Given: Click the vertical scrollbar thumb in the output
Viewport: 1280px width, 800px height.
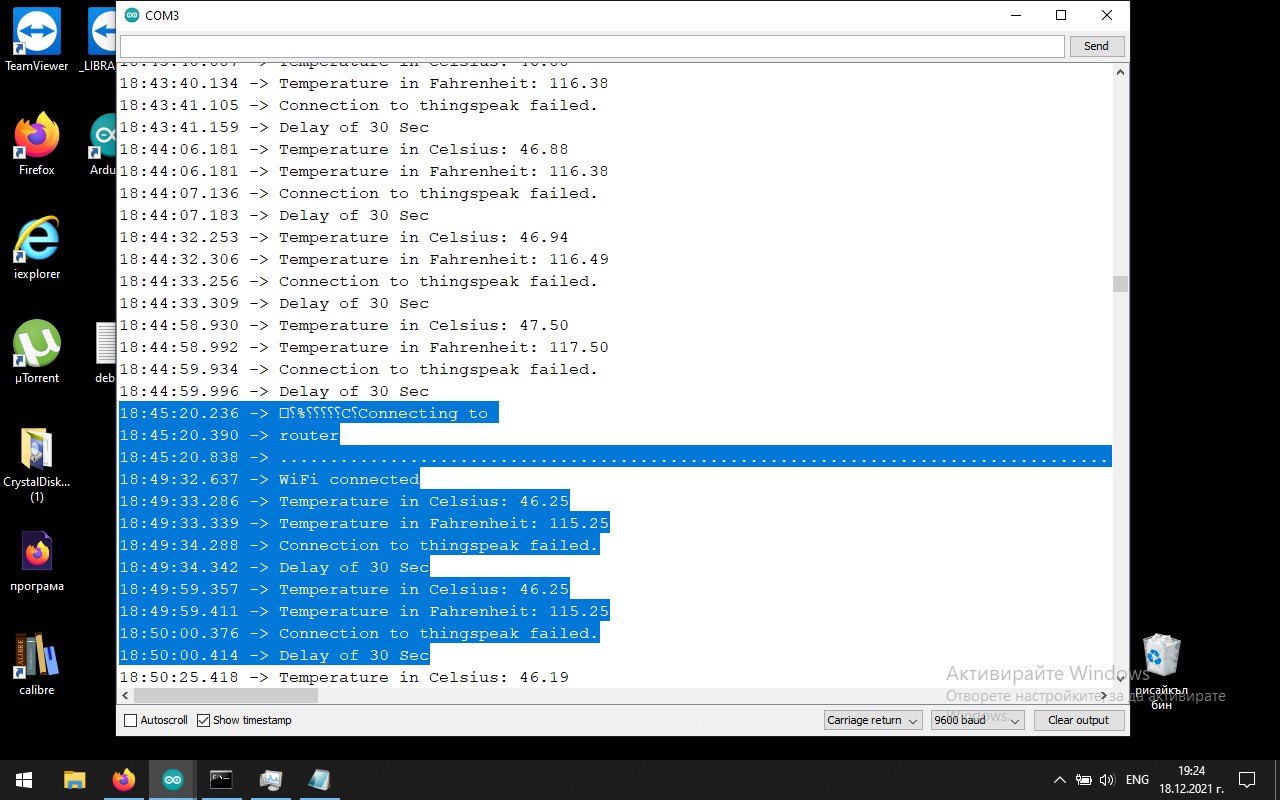Looking at the screenshot, I should (1120, 284).
